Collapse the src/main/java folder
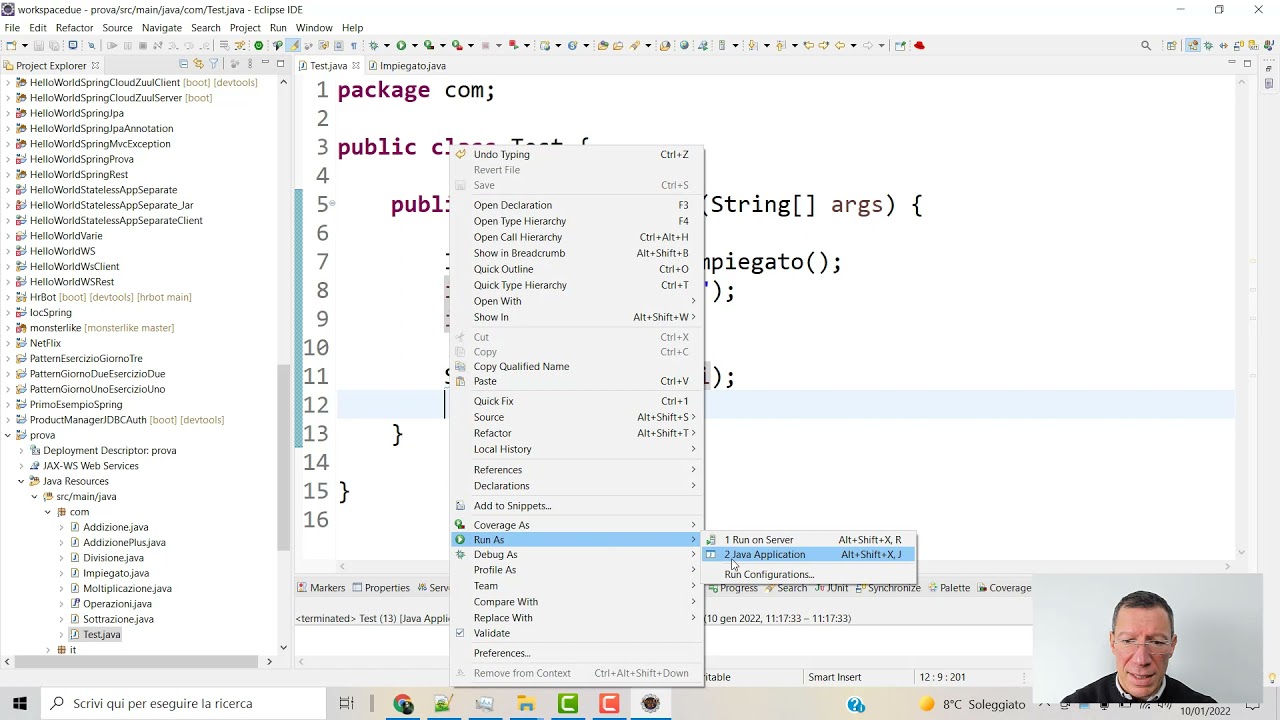 (34, 496)
